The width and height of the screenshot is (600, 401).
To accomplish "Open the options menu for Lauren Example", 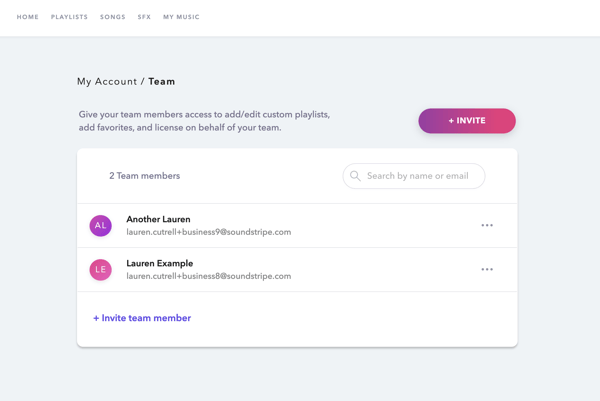I will pyautogui.click(x=487, y=270).
